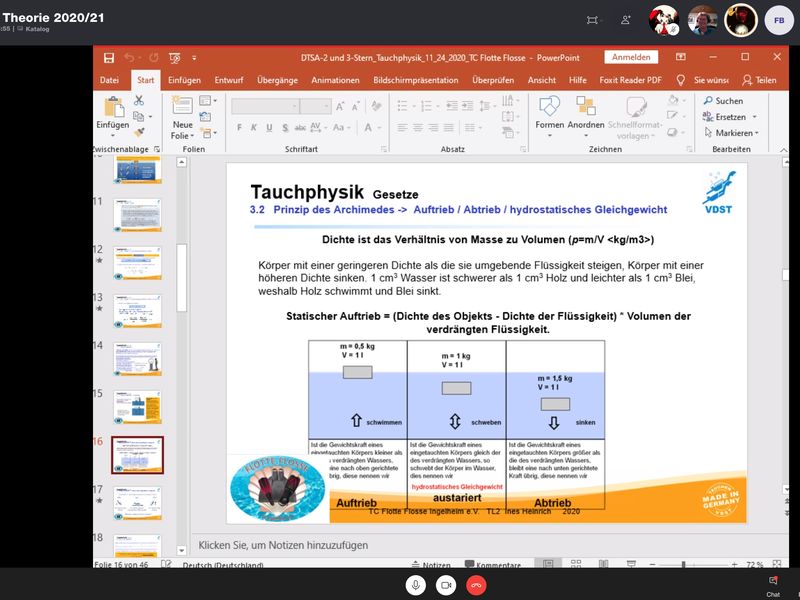Click the Numbered list icon
This screenshot has width=800, height=600.
[426, 106]
